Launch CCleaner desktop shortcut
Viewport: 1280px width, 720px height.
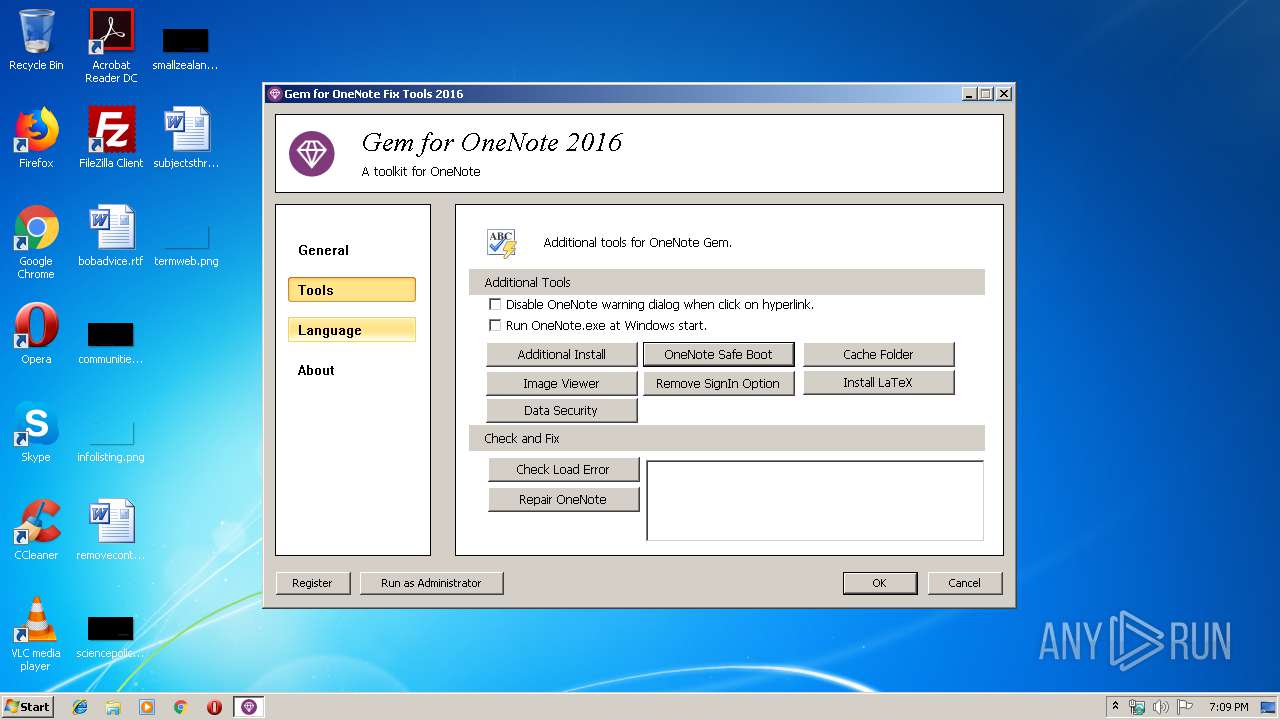point(36,530)
